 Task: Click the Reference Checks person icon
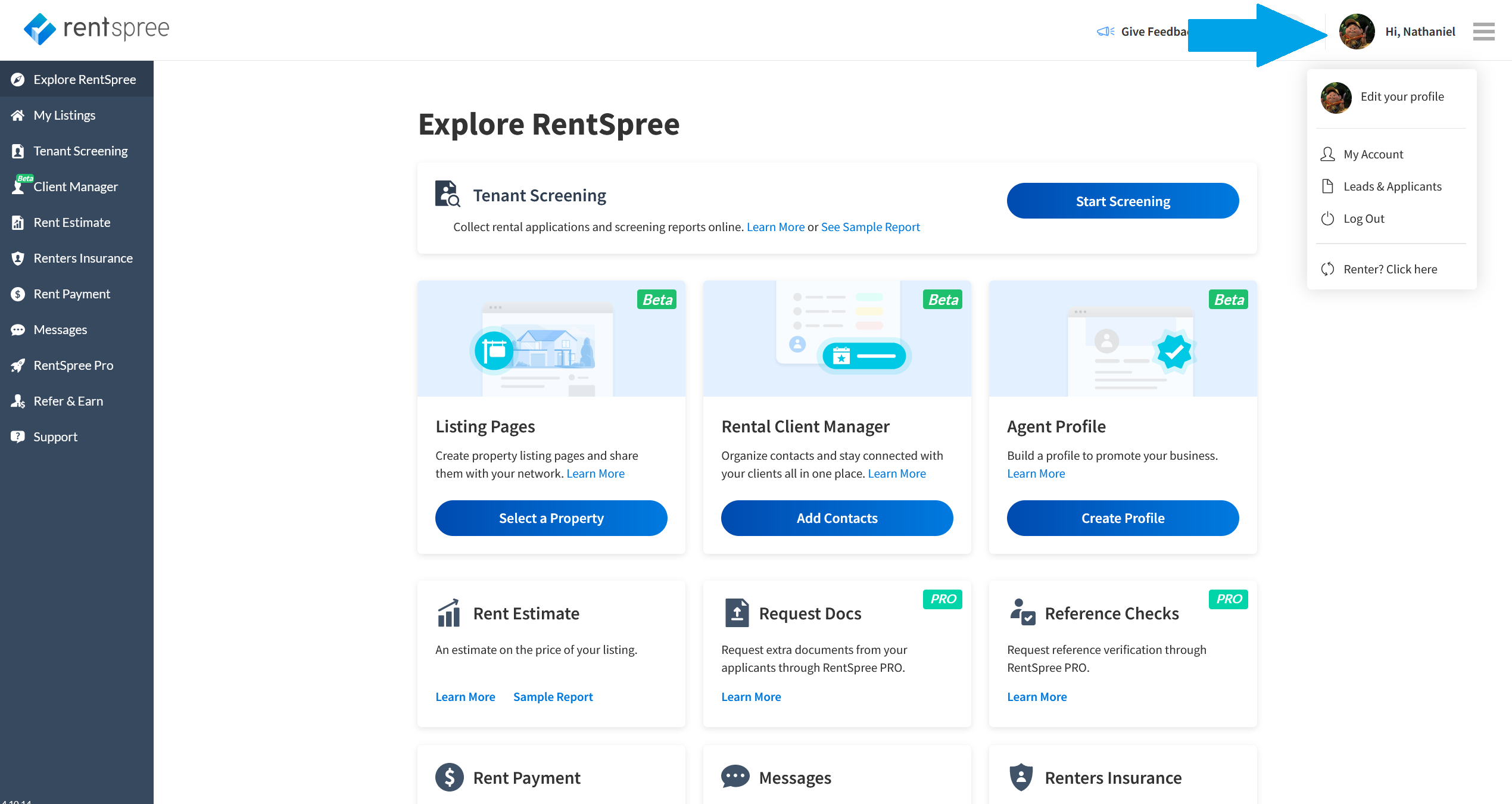[1022, 613]
